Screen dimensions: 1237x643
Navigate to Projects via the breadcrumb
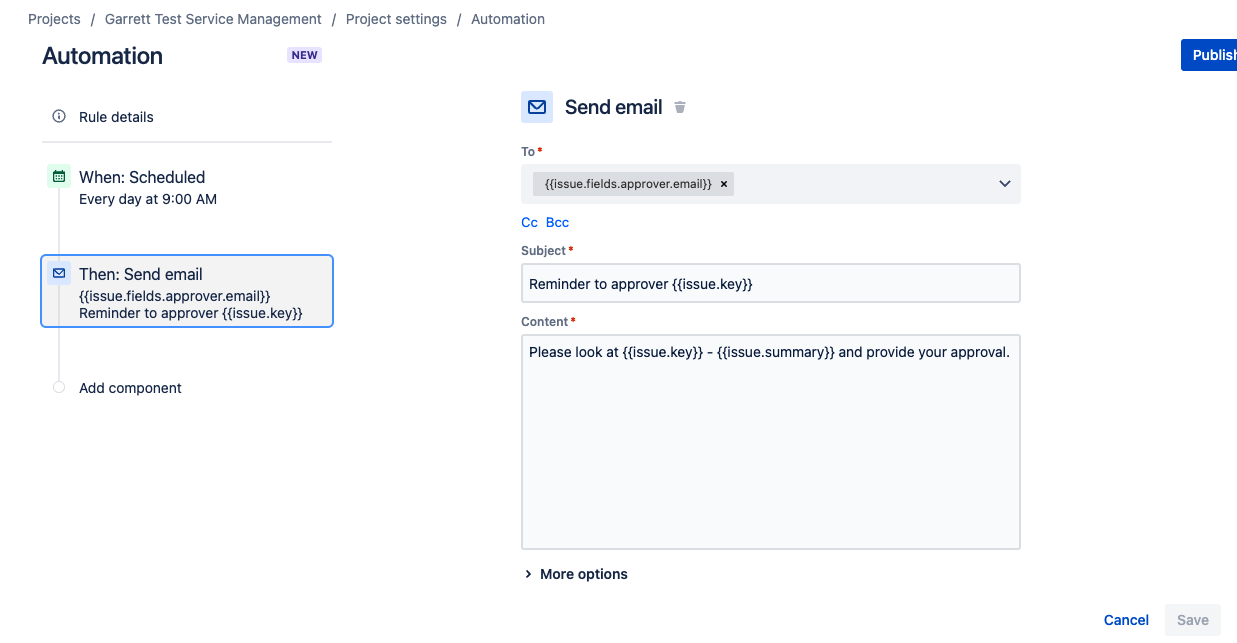tap(54, 18)
